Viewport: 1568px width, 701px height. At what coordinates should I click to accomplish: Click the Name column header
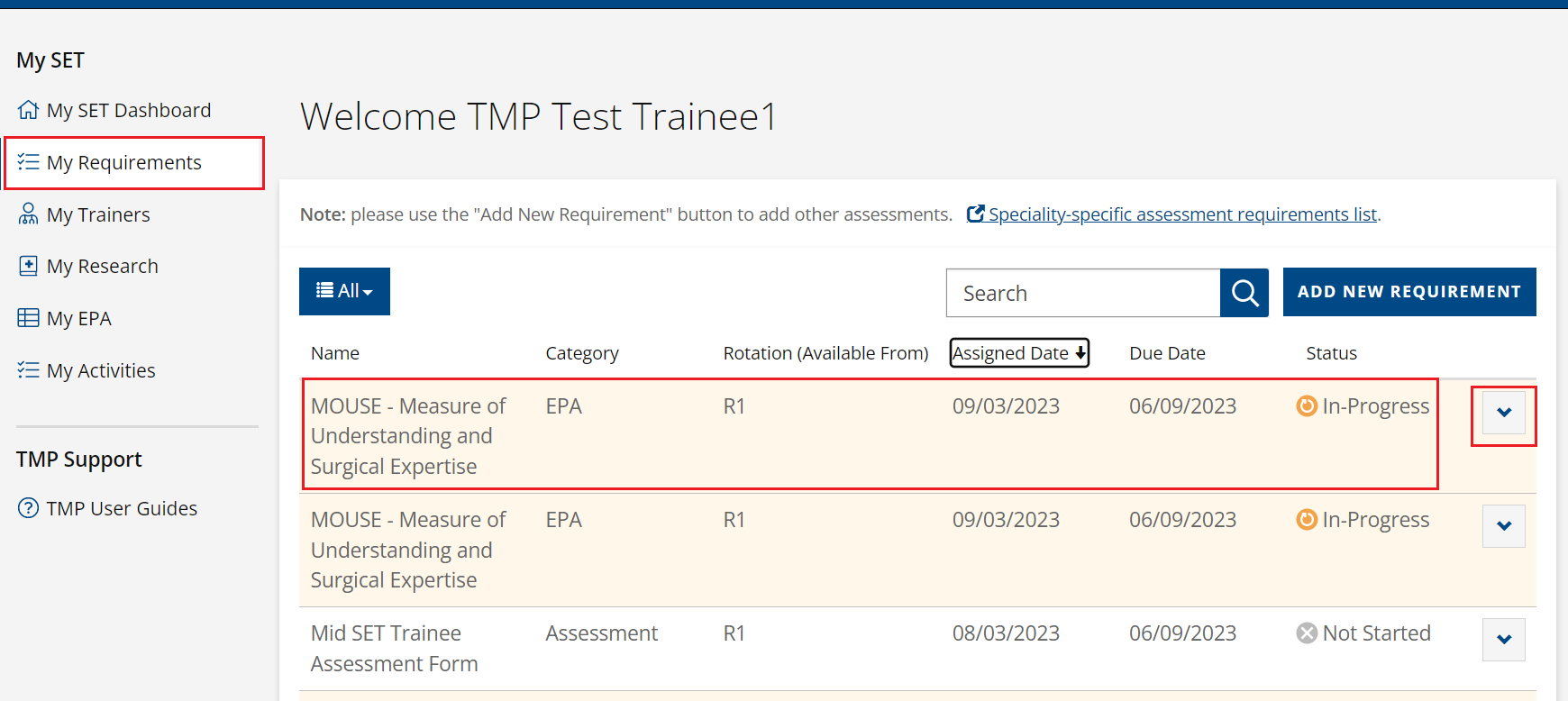(335, 353)
